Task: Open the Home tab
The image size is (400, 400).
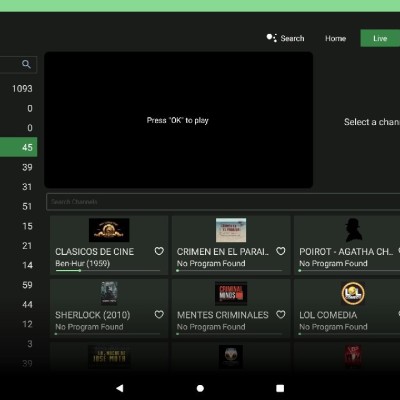Action: [x=335, y=38]
